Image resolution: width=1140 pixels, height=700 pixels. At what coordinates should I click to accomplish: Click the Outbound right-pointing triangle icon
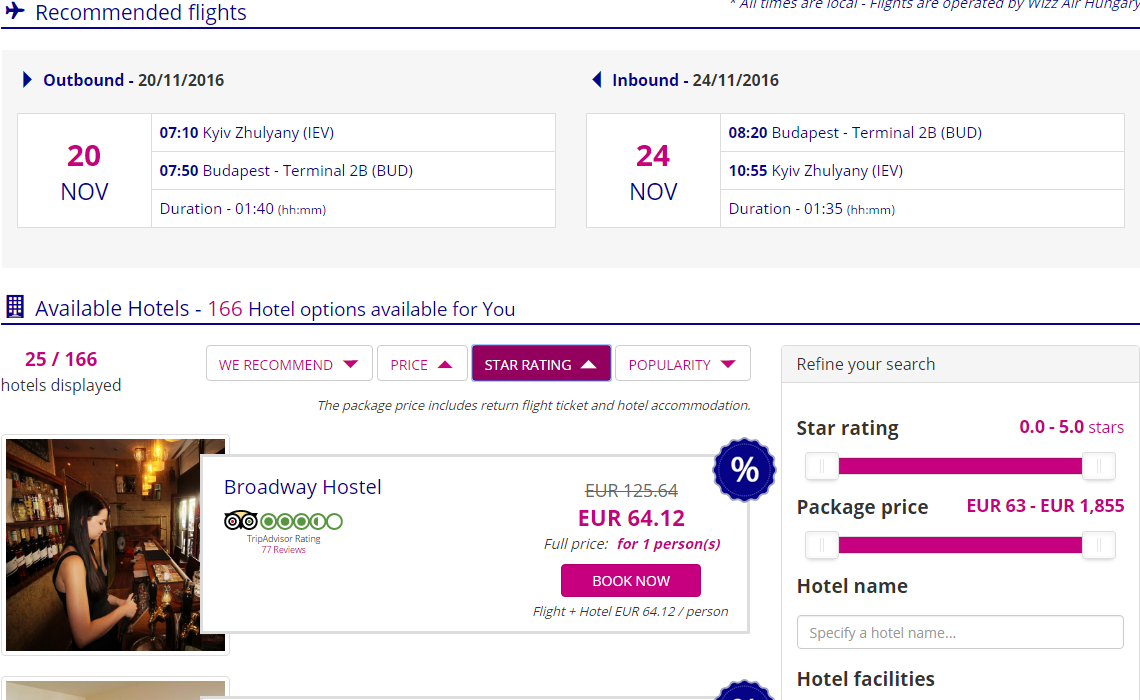coord(28,80)
